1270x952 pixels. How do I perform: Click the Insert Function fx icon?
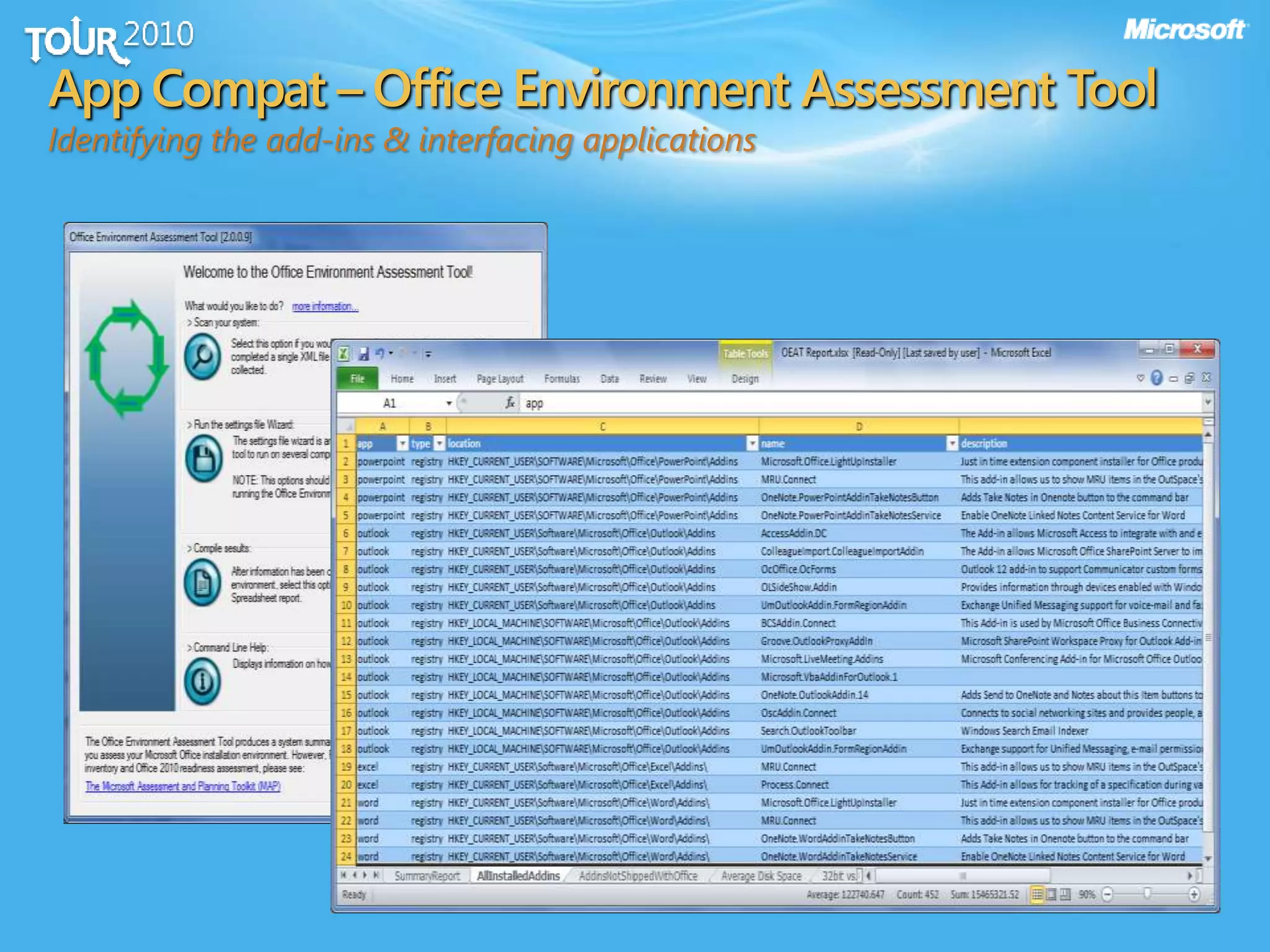point(510,403)
